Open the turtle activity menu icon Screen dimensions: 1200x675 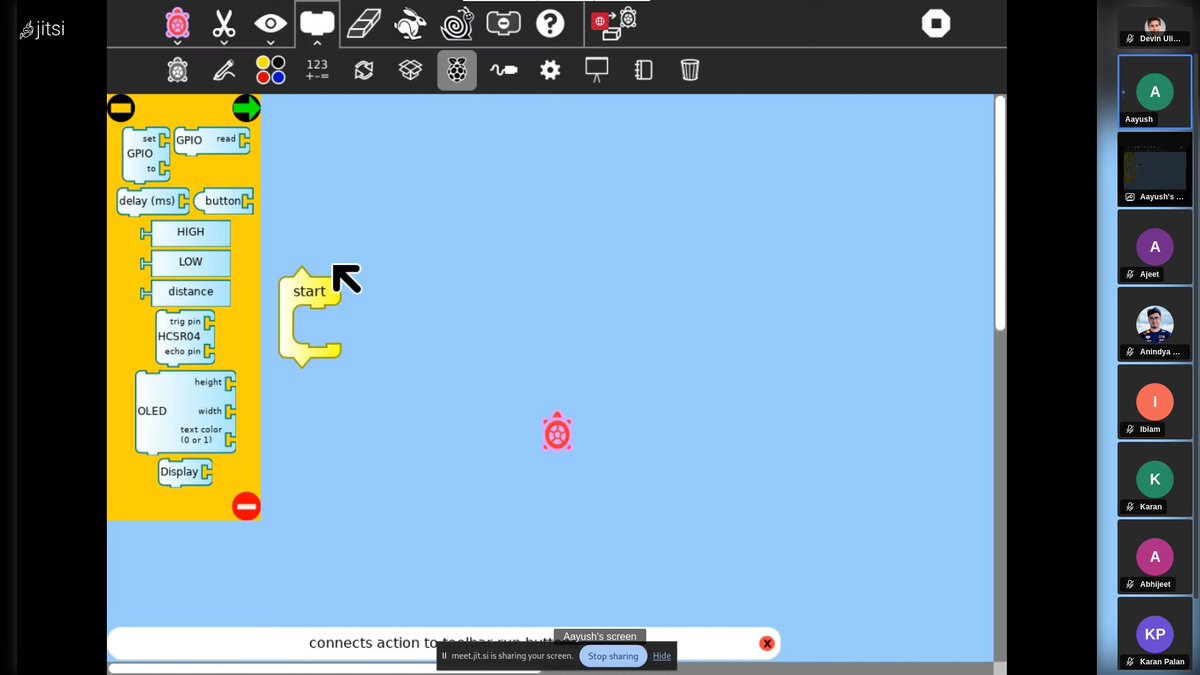pyautogui.click(x=177, y=23)
